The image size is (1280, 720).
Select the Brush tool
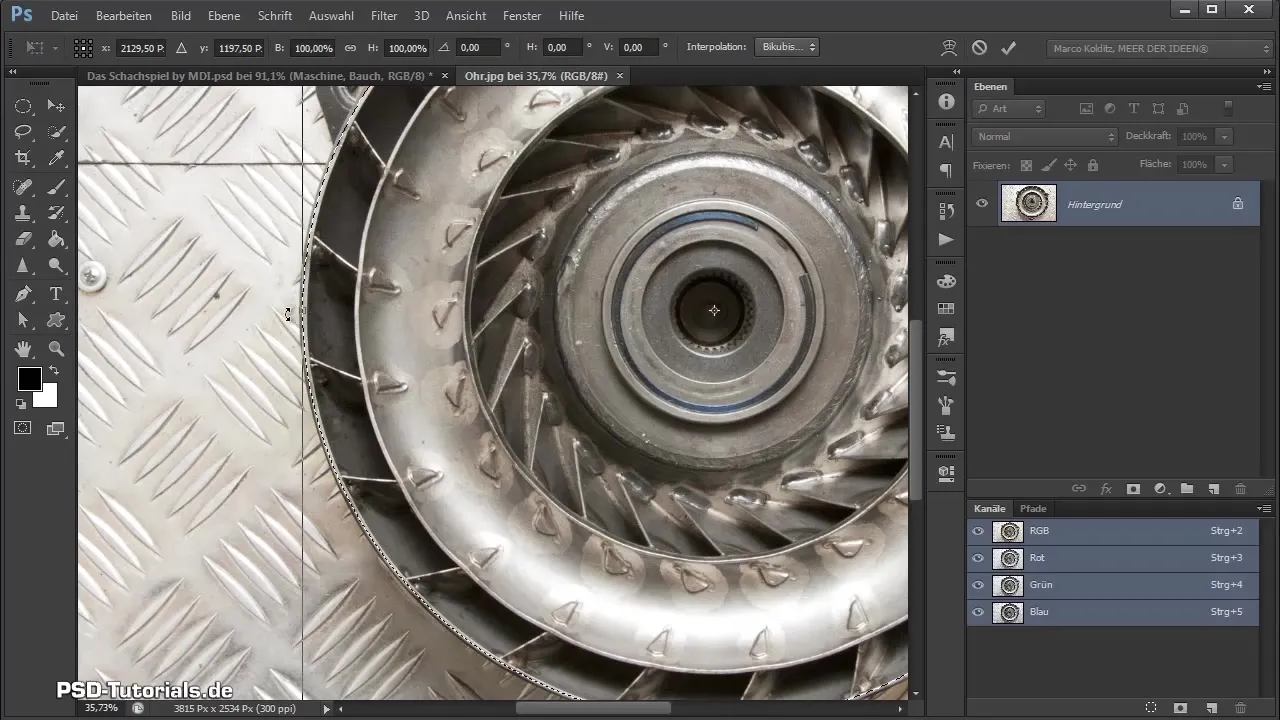[56, 186]
